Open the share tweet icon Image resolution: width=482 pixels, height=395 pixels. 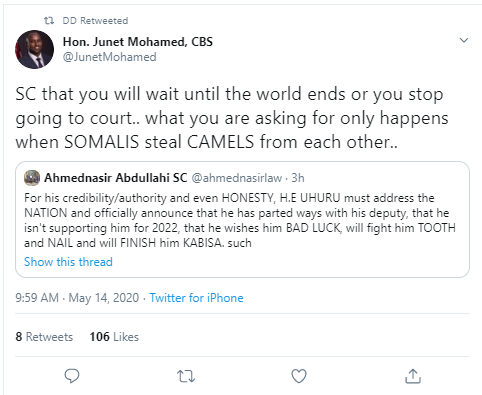coord(413,376)
